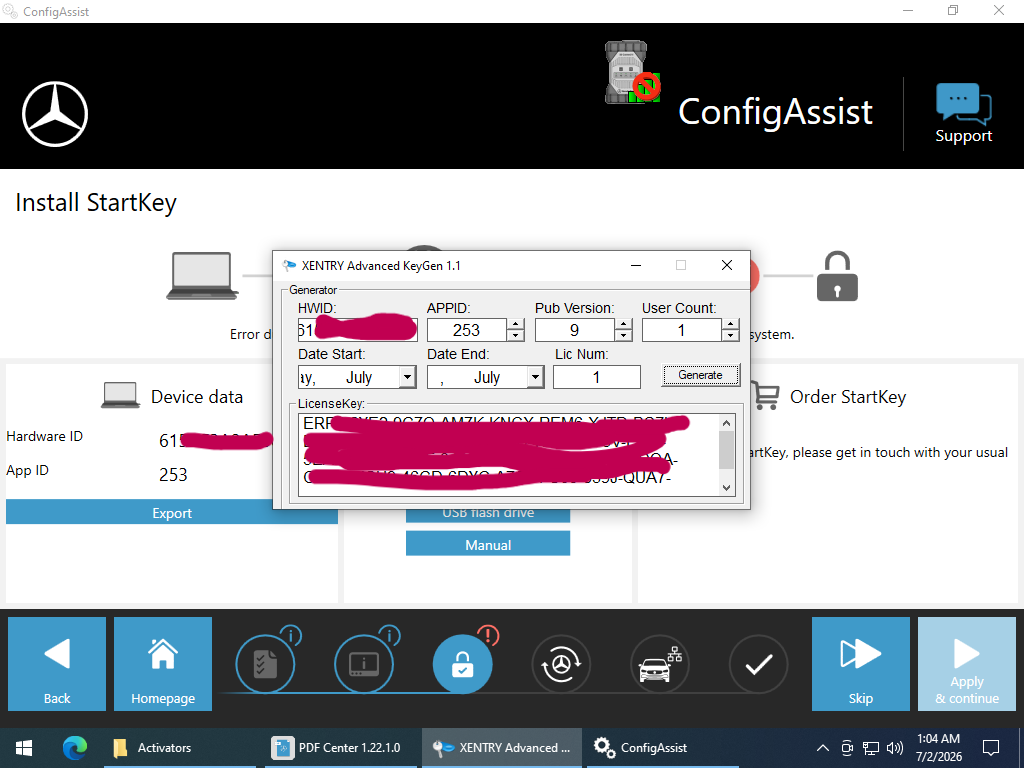Click the Pub Version field showing 9

[575, 330]
